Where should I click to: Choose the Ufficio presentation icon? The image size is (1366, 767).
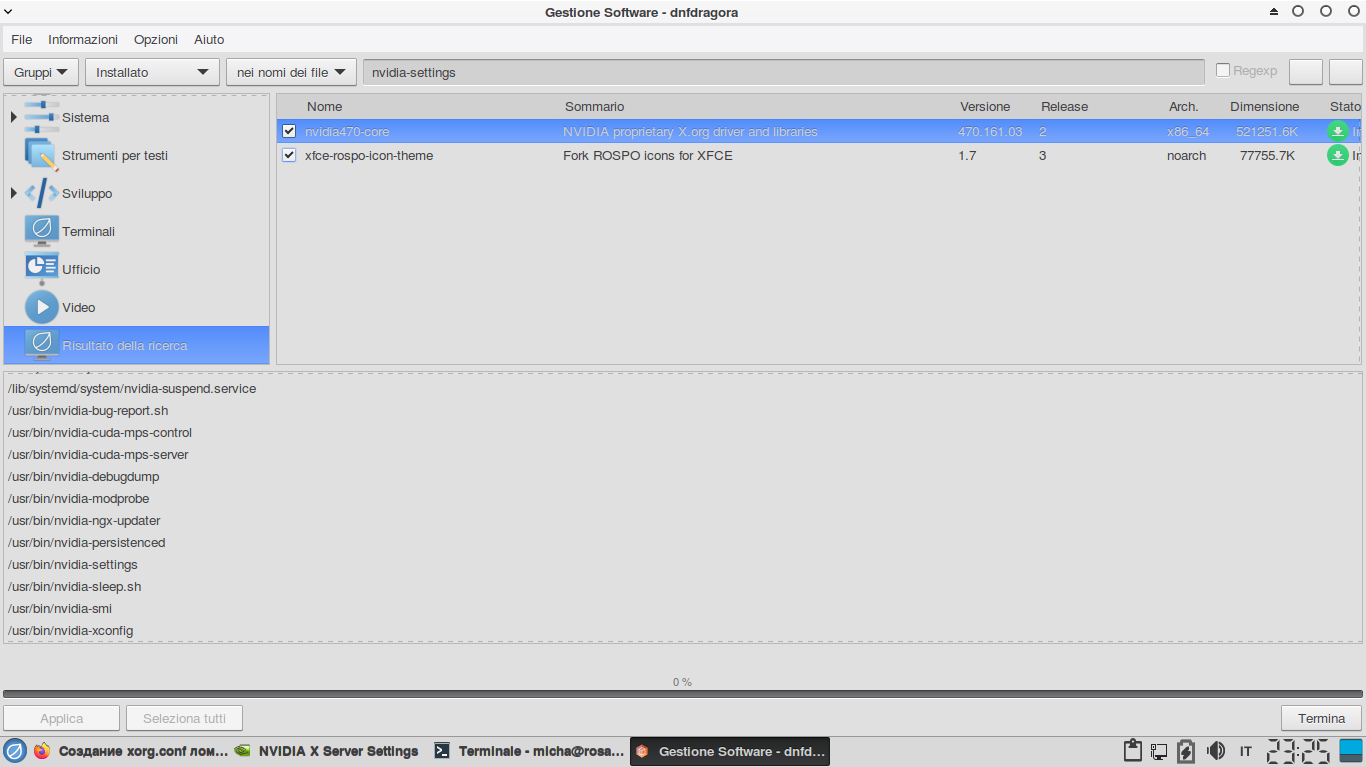pos(41,269)
